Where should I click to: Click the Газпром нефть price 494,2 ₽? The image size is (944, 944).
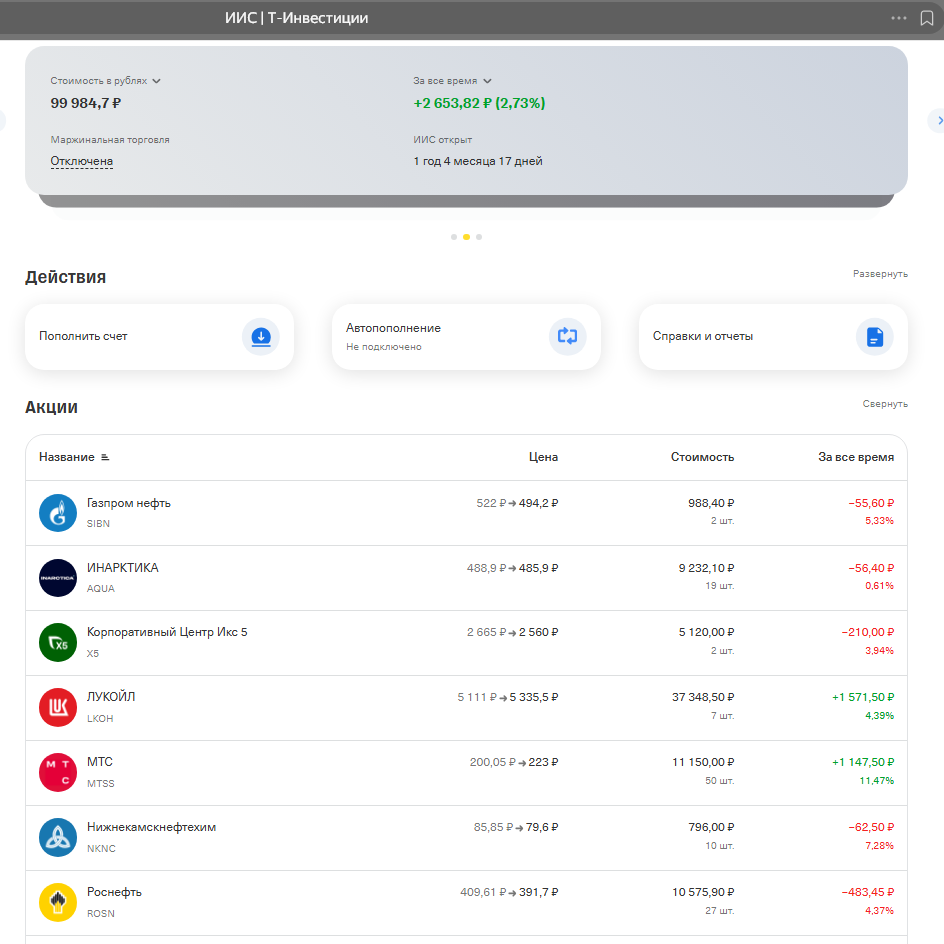pyautogui.click(x=538, y=503)
